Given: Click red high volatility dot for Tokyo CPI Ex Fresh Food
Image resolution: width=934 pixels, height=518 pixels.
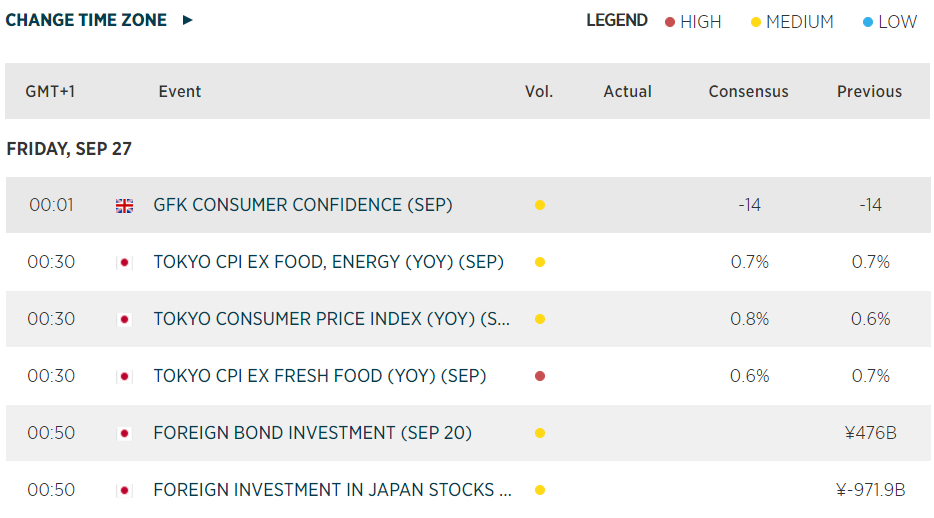Looking at the screenshot, I should tap(539, 377).
